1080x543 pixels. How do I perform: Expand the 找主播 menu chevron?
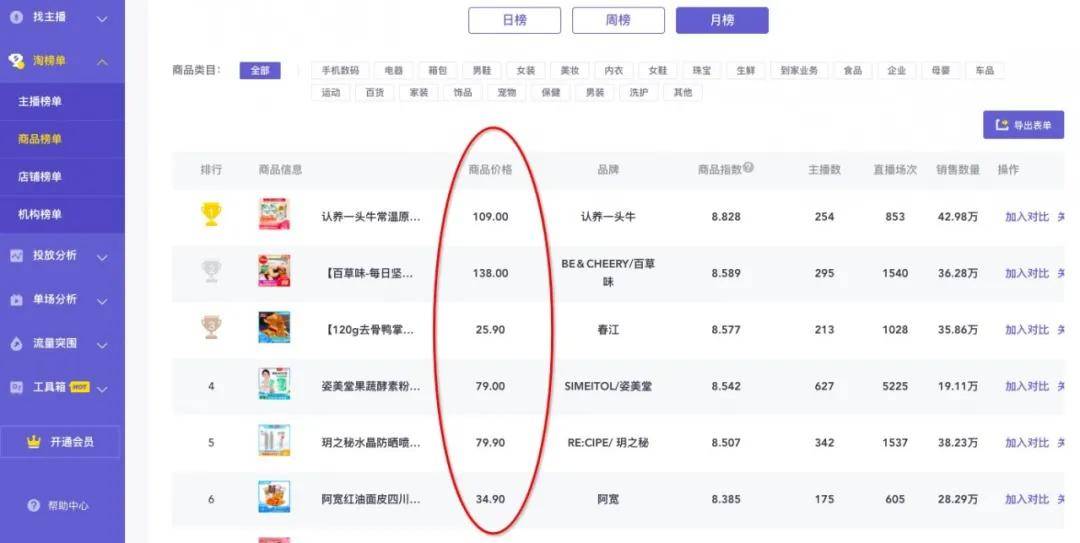point(102,19)
